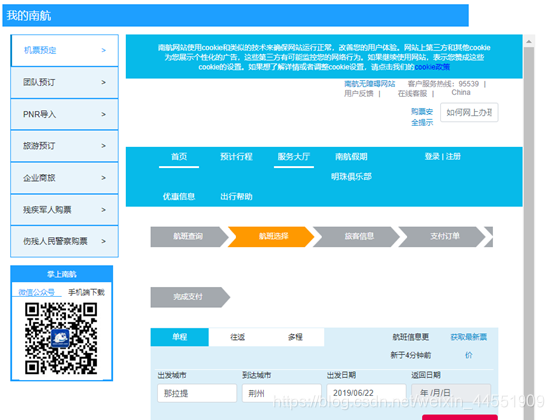554x420 pixels.
Task: Click the China region selector
Action: (461, 92)
